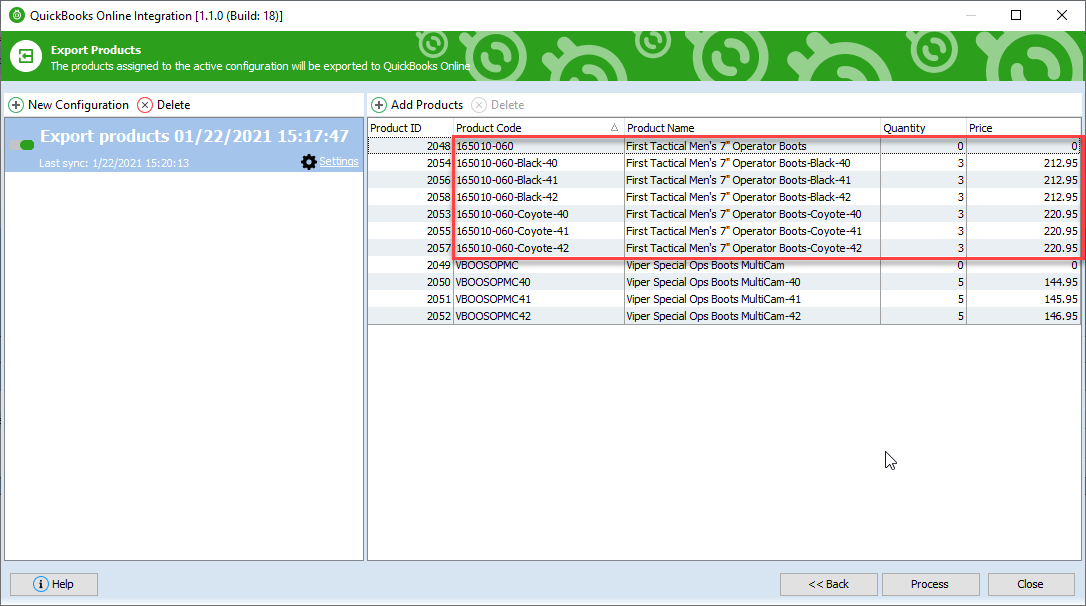Click name Viper Special Ops Boots MultiCam-40

(713, 282)
